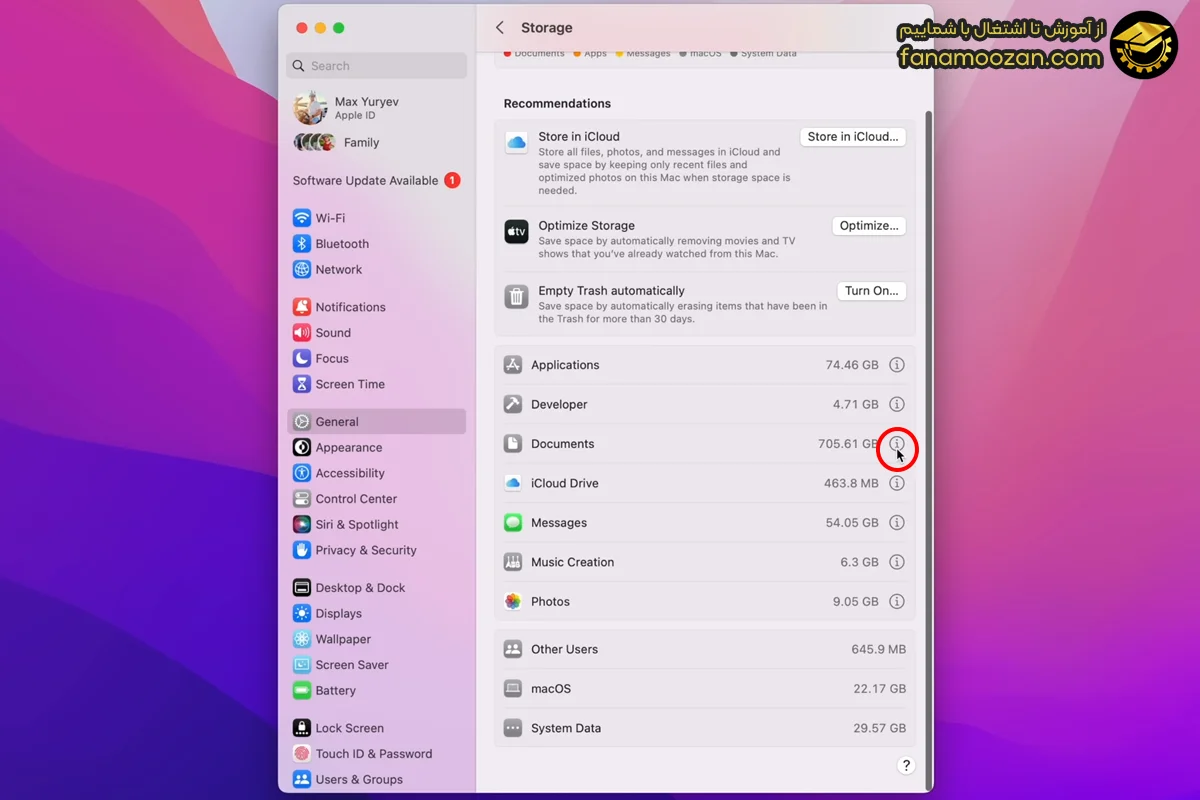Click the 74.46 GB value
Image resolution: width=1200 pixels, height=800 pixels.
tap(852, 365)
